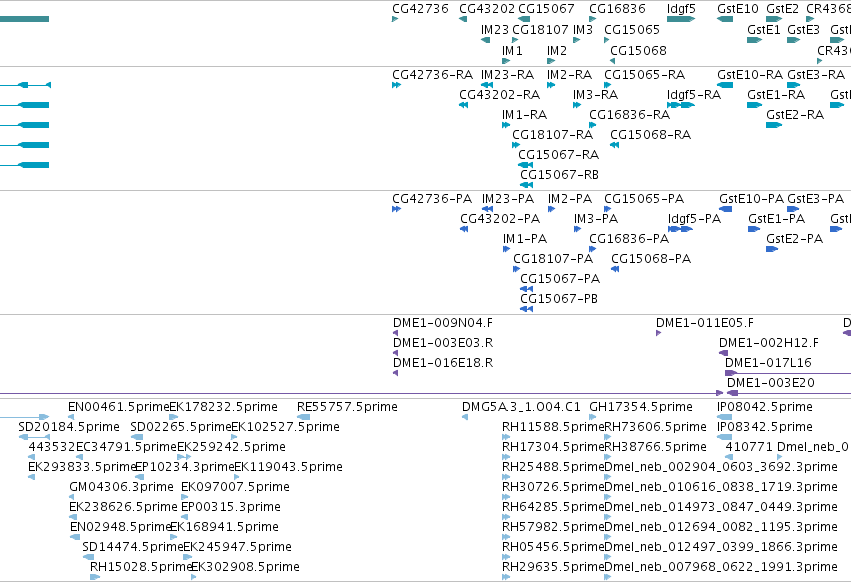This screenshot has height=582, width=851.
Task: Click transcript GstE2-RA
Action: pos(795,115)
